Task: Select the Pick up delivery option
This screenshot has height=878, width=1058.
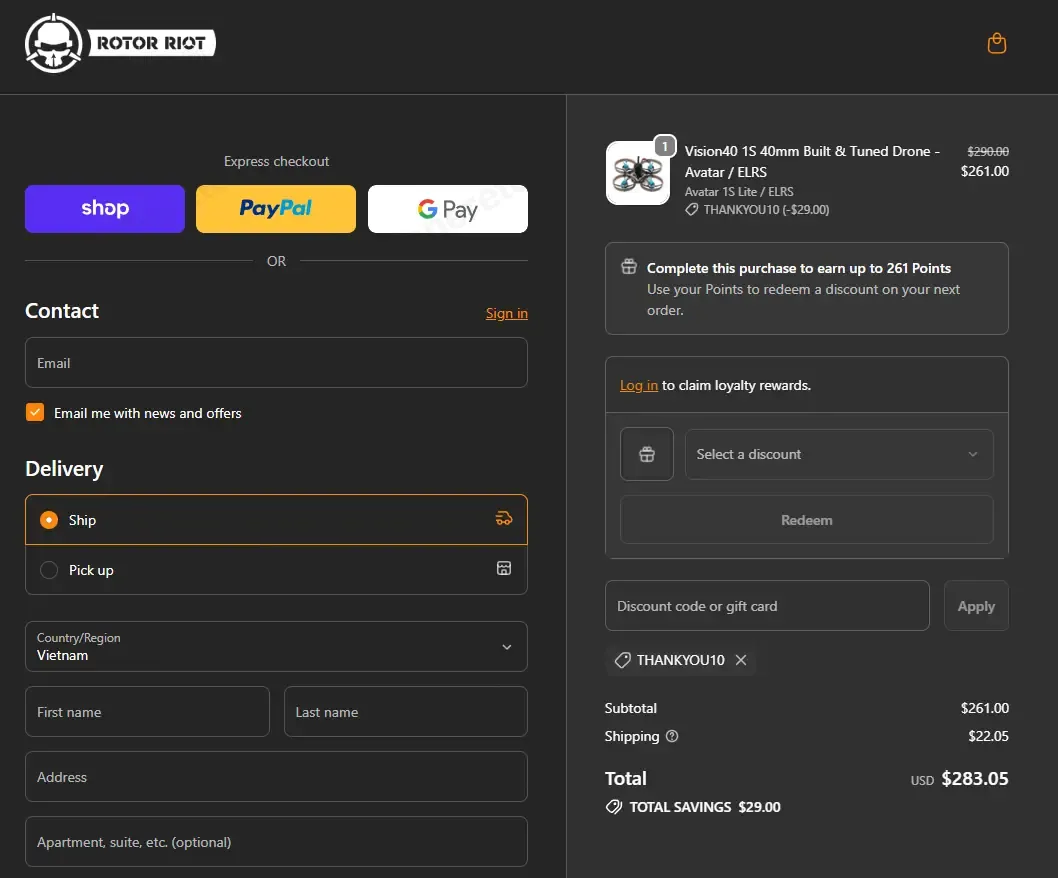Action: pos(276,570)
